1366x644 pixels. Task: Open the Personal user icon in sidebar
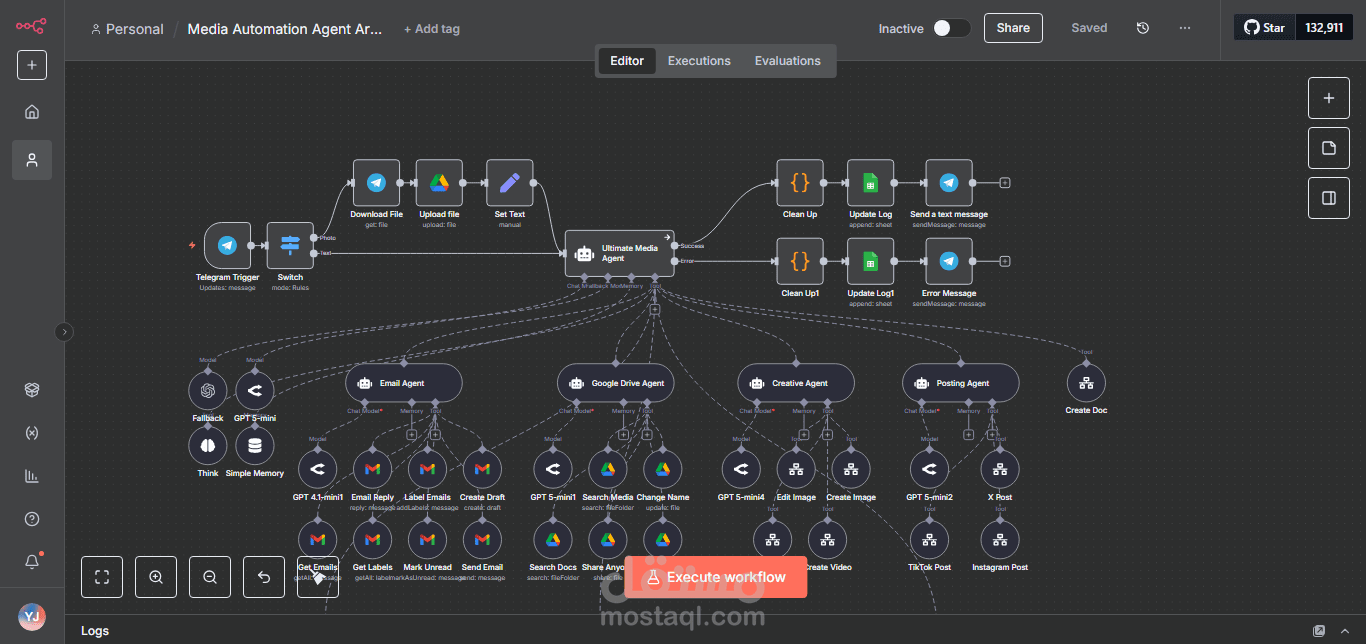coord(32,160)
